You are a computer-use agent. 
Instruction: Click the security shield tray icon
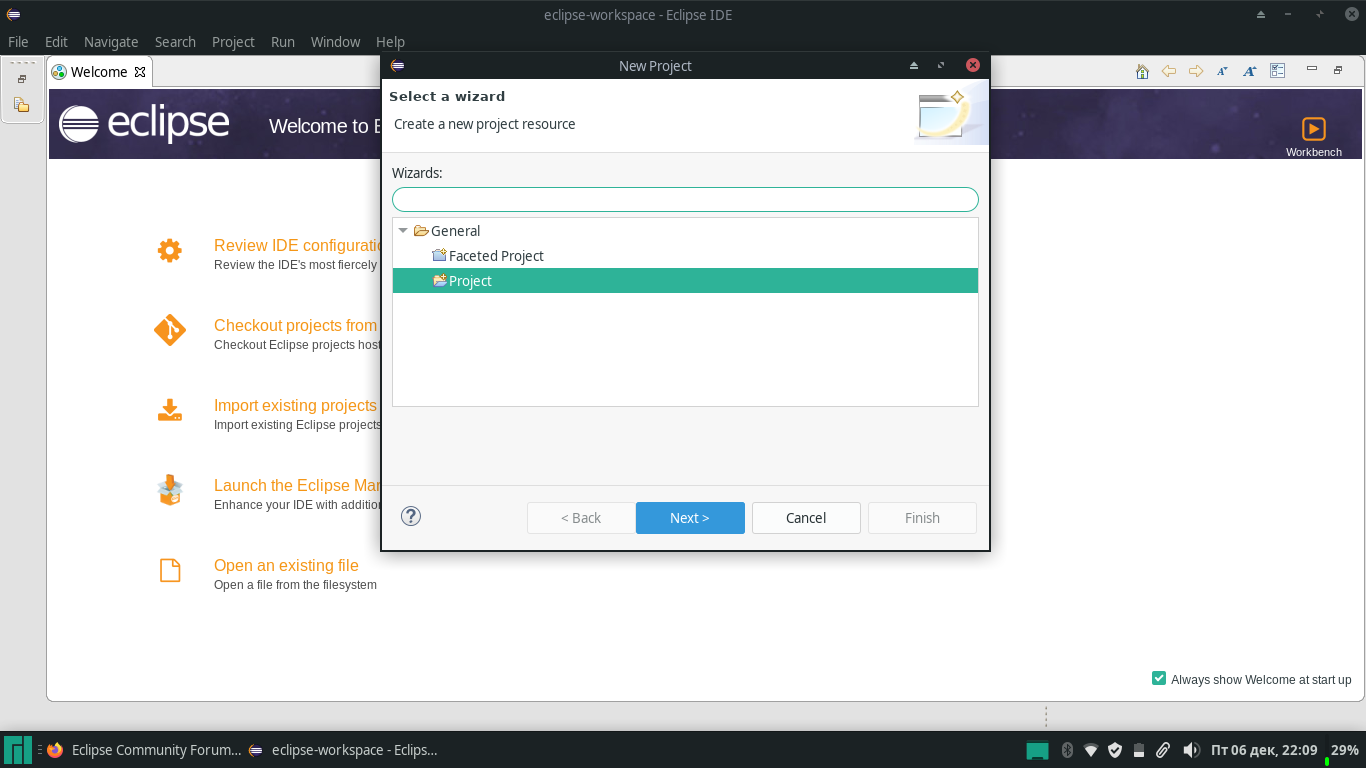pos(1115,750)
